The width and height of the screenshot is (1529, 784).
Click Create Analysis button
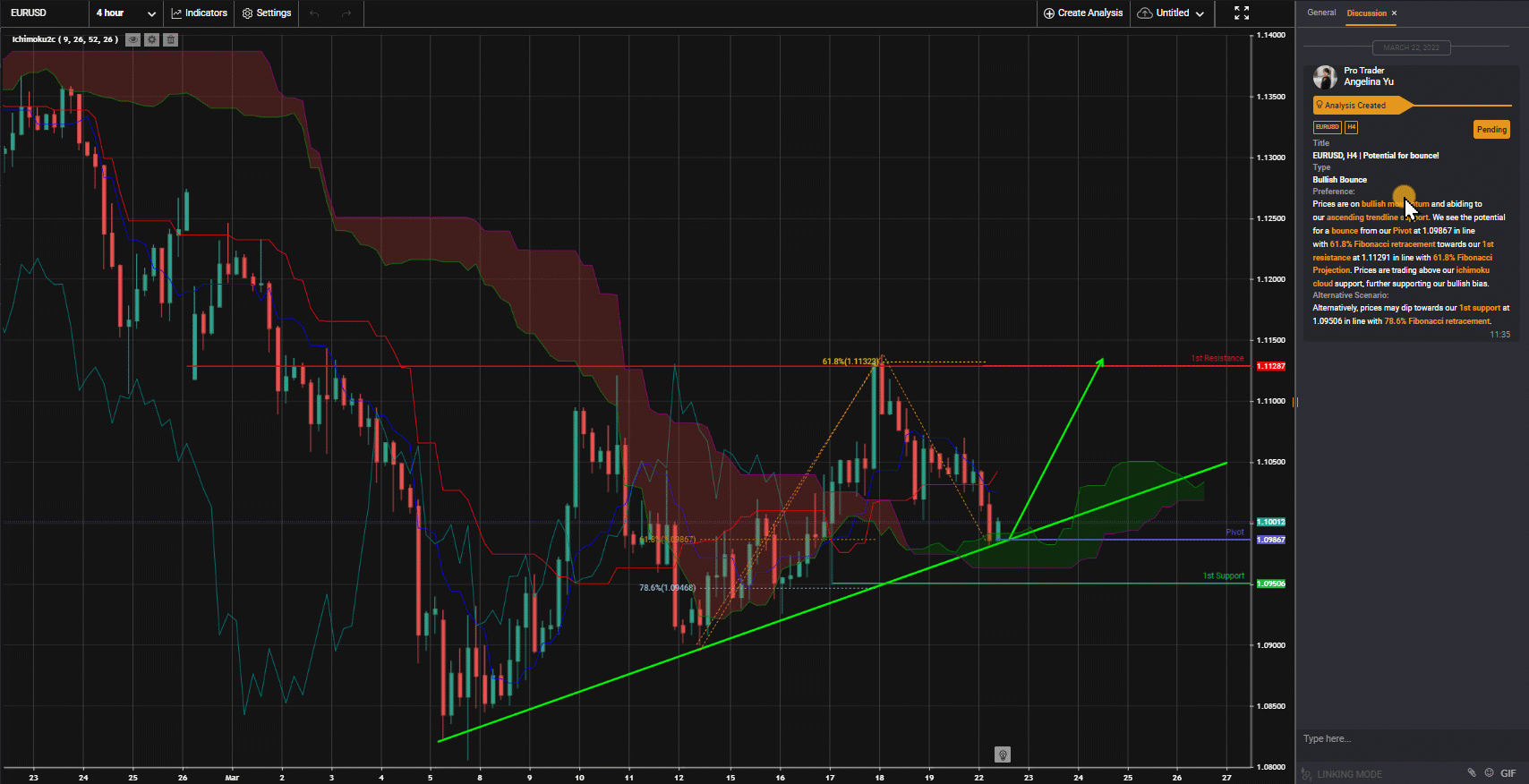1083,13
